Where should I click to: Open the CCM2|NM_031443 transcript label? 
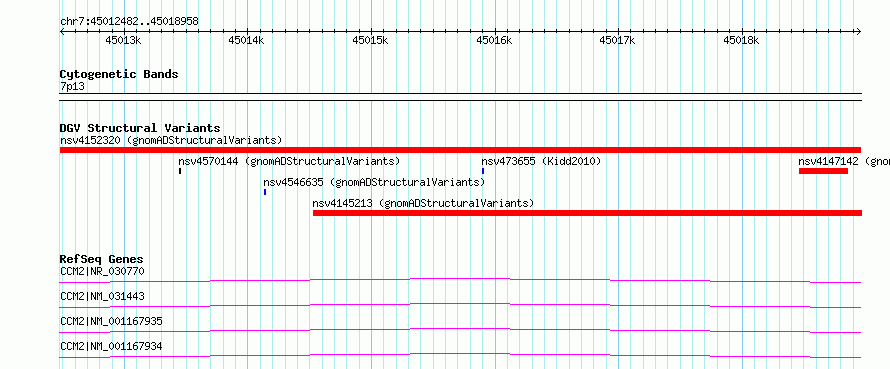pos(102,296)
